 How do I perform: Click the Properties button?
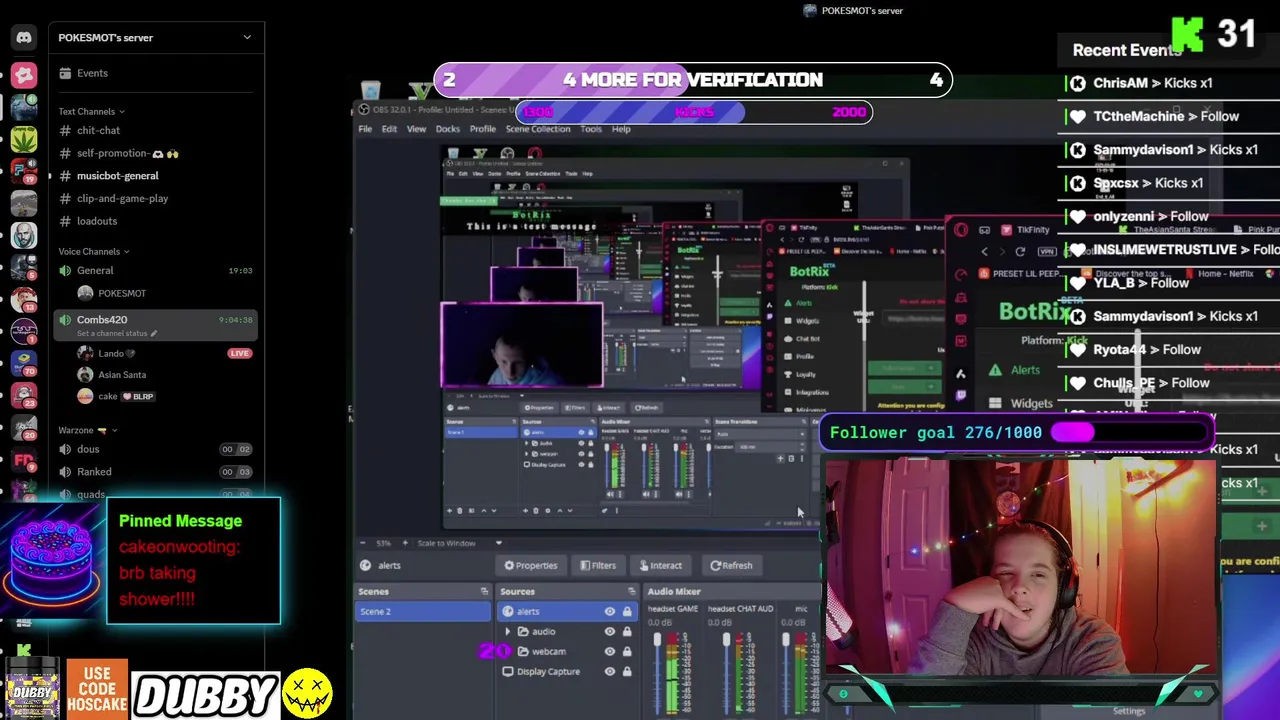530,565
